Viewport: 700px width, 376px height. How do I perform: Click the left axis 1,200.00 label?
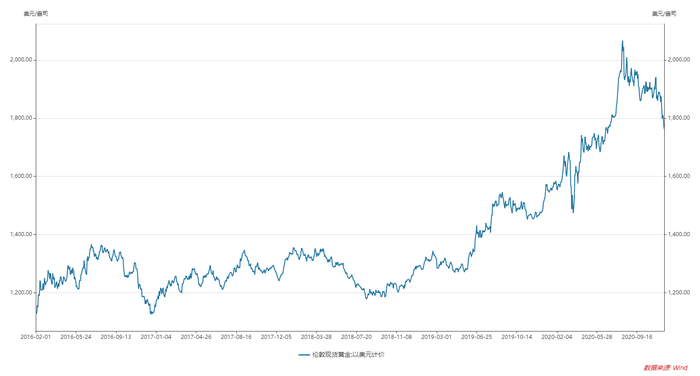point(21,292)
